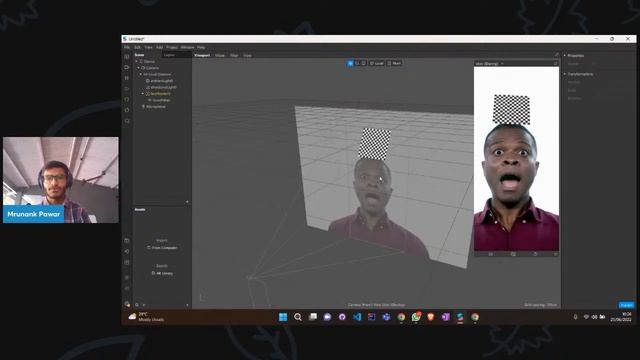Open Visual Studio Code from taskbar
640x360 pixels.
pyautogui.click(x=357, y=317)
